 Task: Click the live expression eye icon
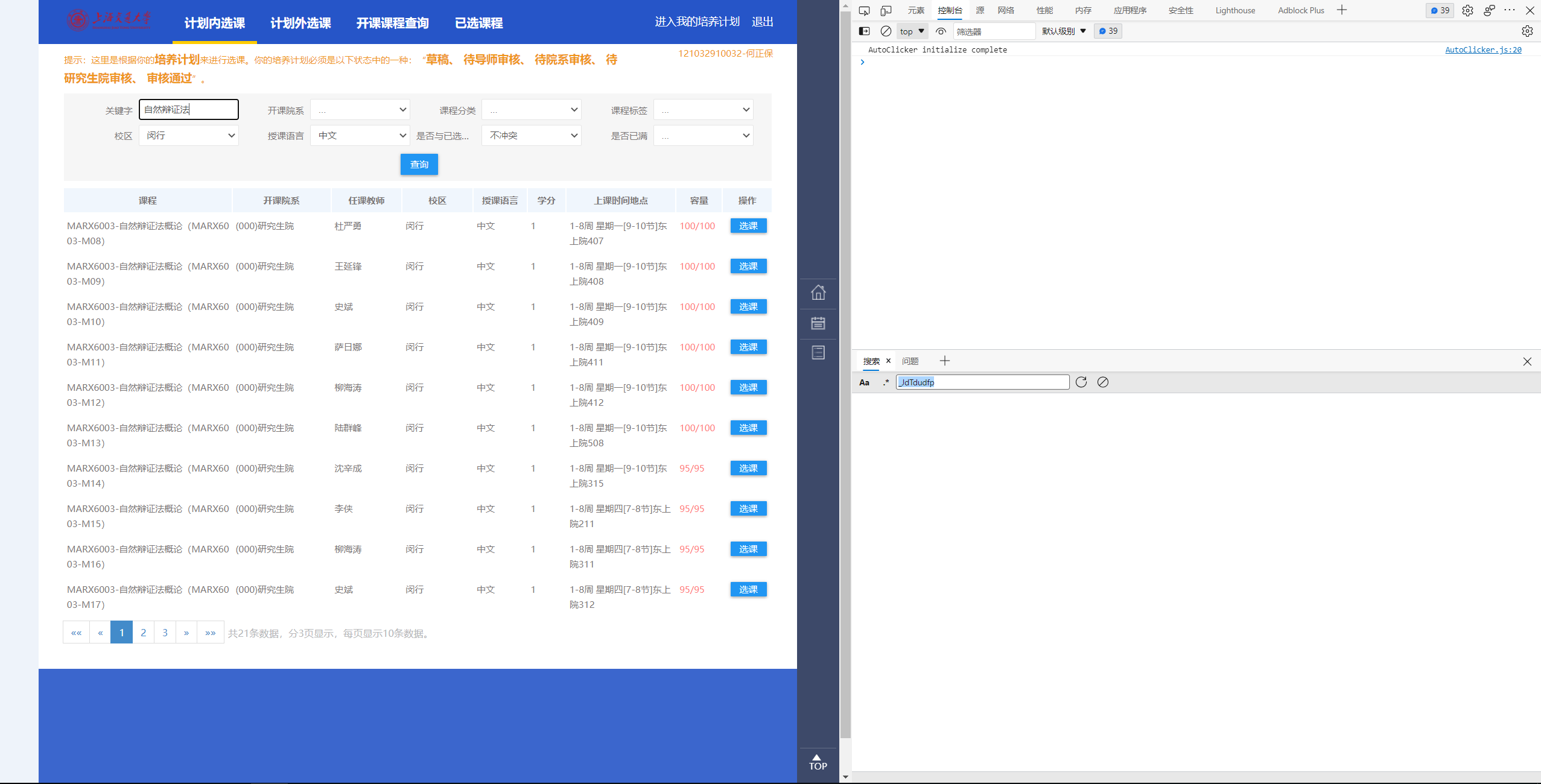pos(941,31)
